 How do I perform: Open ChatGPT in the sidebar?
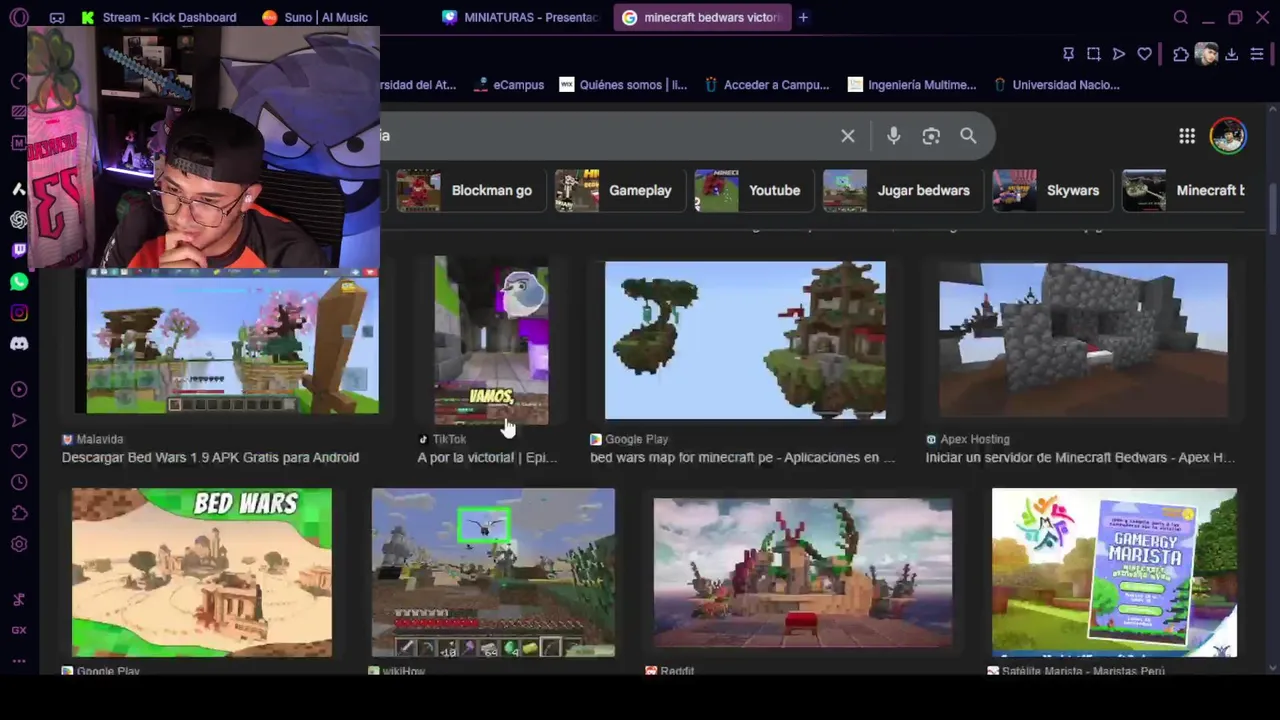coord(18,220)
